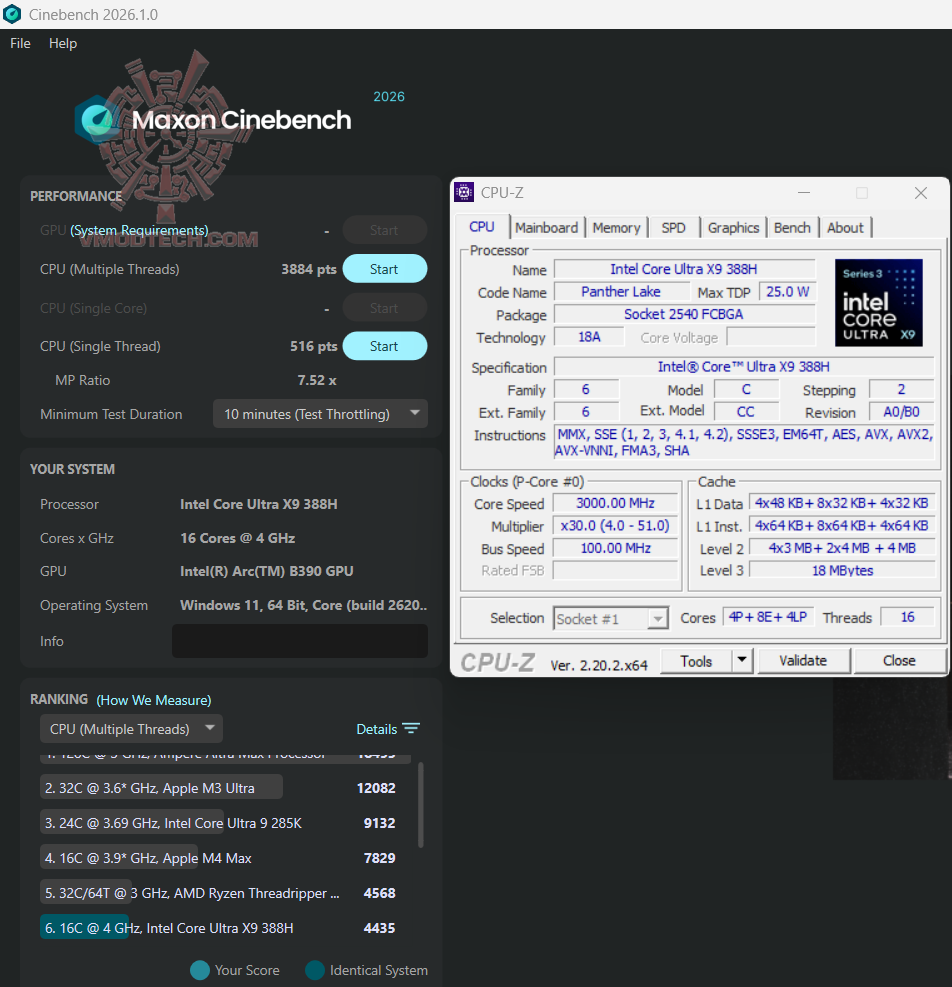Click the Maxon Cinebench logo
This screenshot has height=987, width=952.
point(214,120)
